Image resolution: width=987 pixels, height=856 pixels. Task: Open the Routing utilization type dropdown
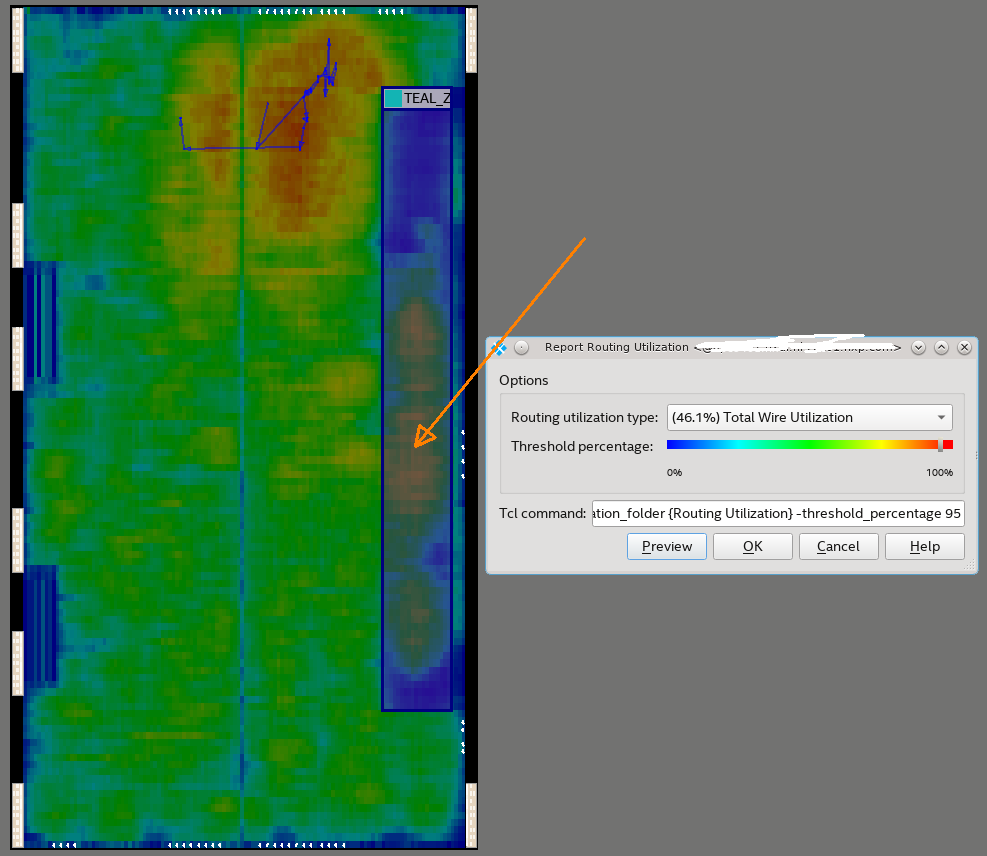(x=809, y=417)
